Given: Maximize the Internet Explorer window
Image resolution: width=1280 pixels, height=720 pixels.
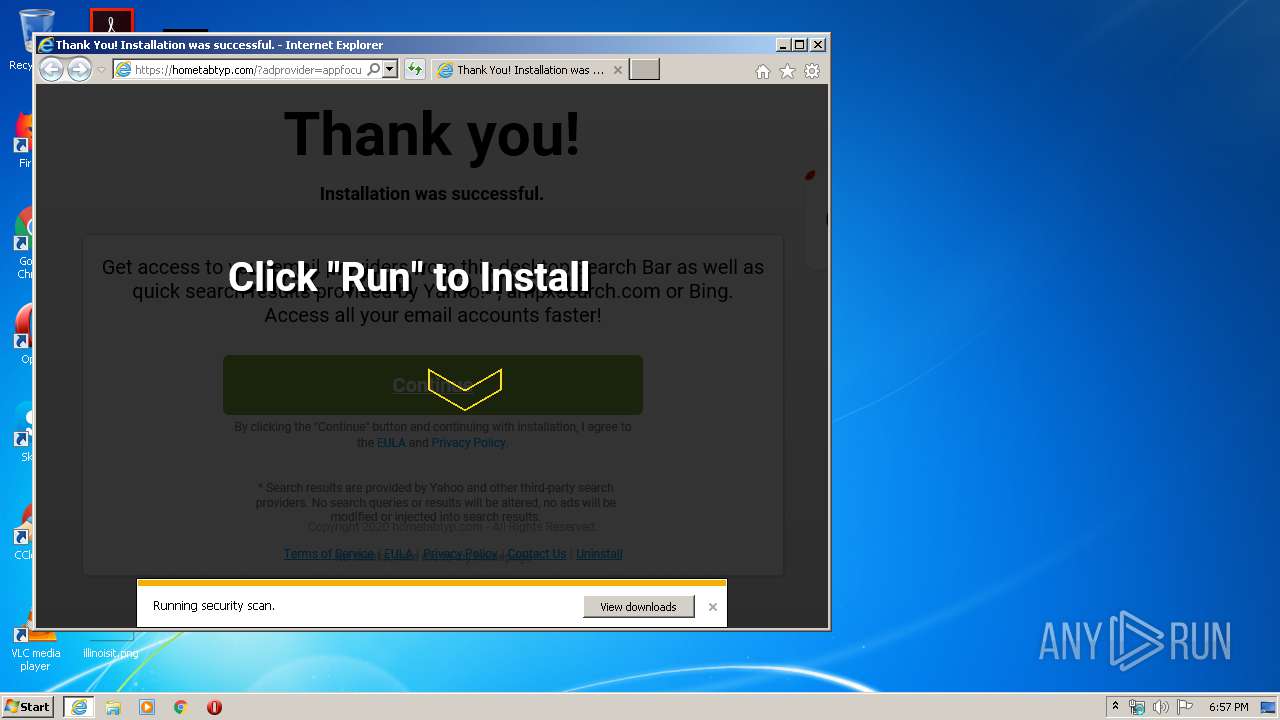Looking at the screenshot, I should coord(800,45).
